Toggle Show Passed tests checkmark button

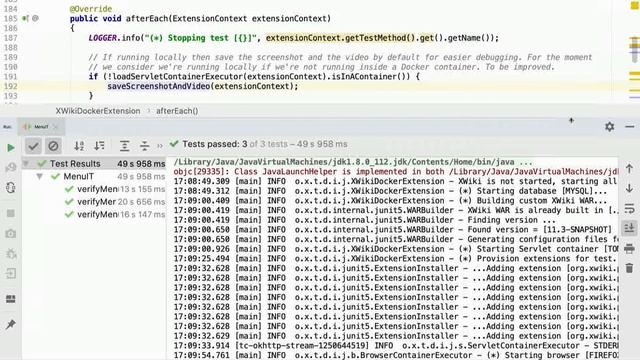point(33,146)
